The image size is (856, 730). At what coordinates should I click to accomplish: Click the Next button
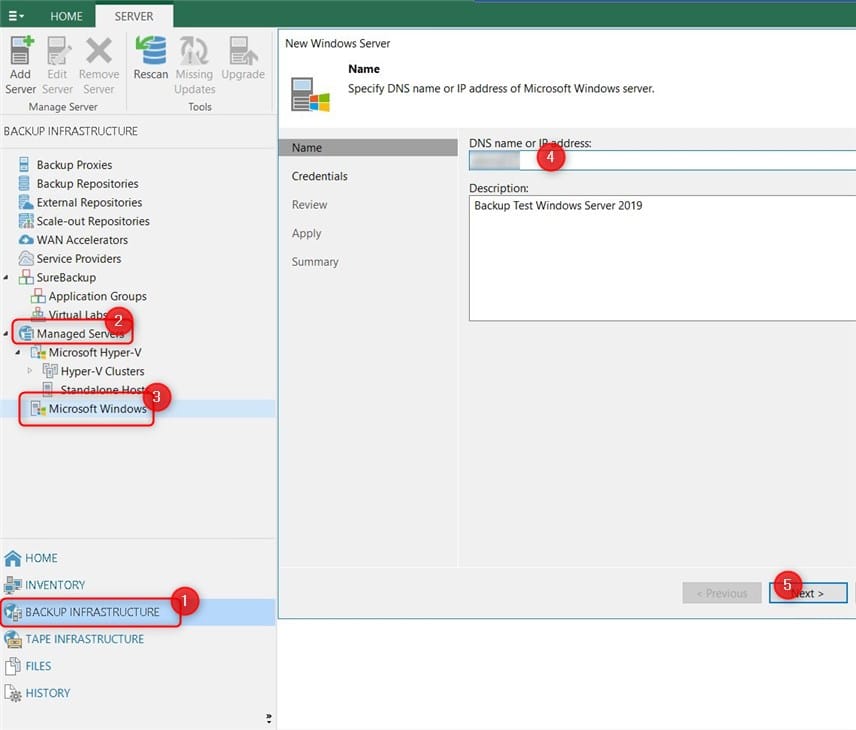[809, 593]
